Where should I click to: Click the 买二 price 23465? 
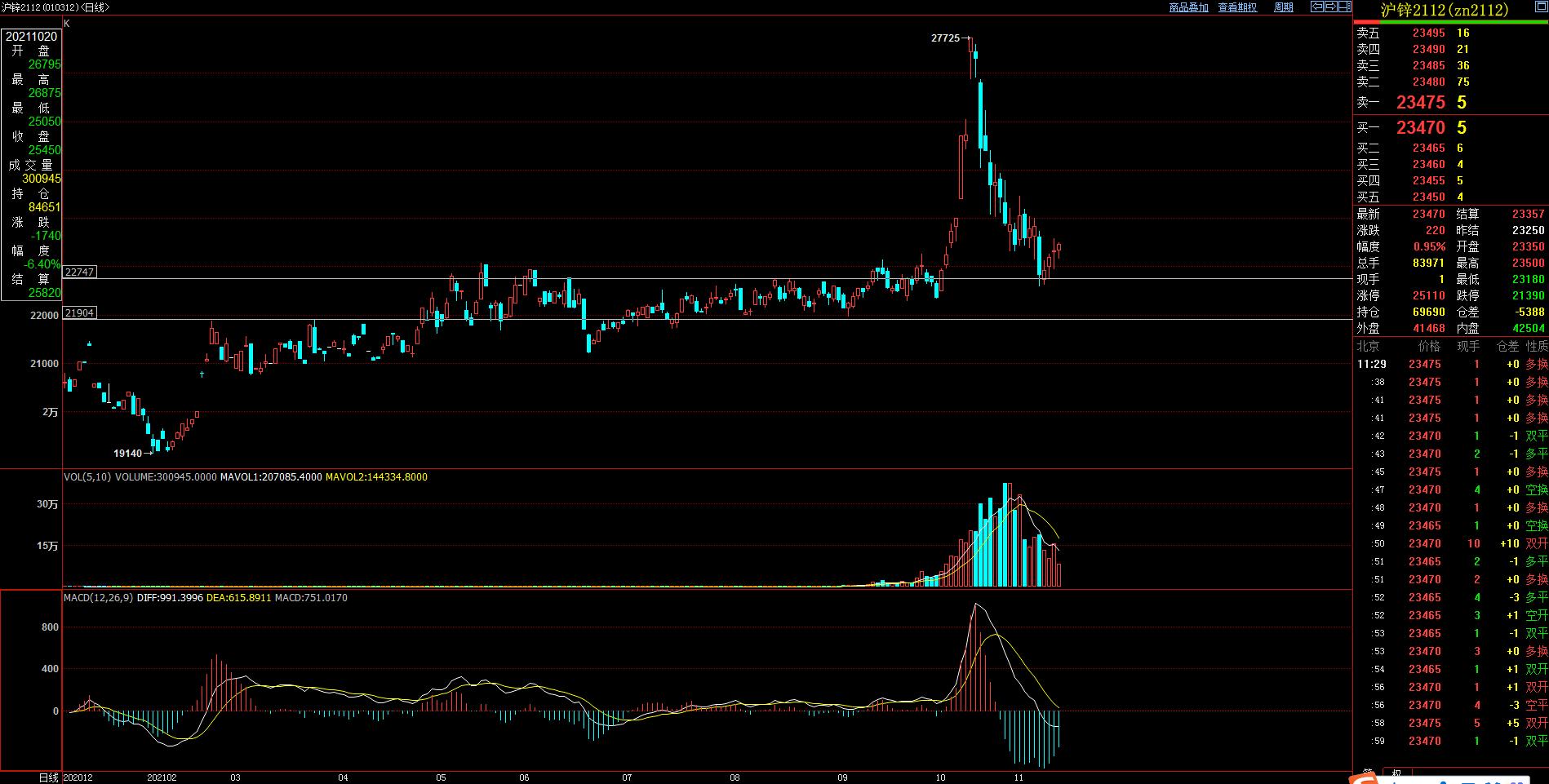coord(1429,148)
